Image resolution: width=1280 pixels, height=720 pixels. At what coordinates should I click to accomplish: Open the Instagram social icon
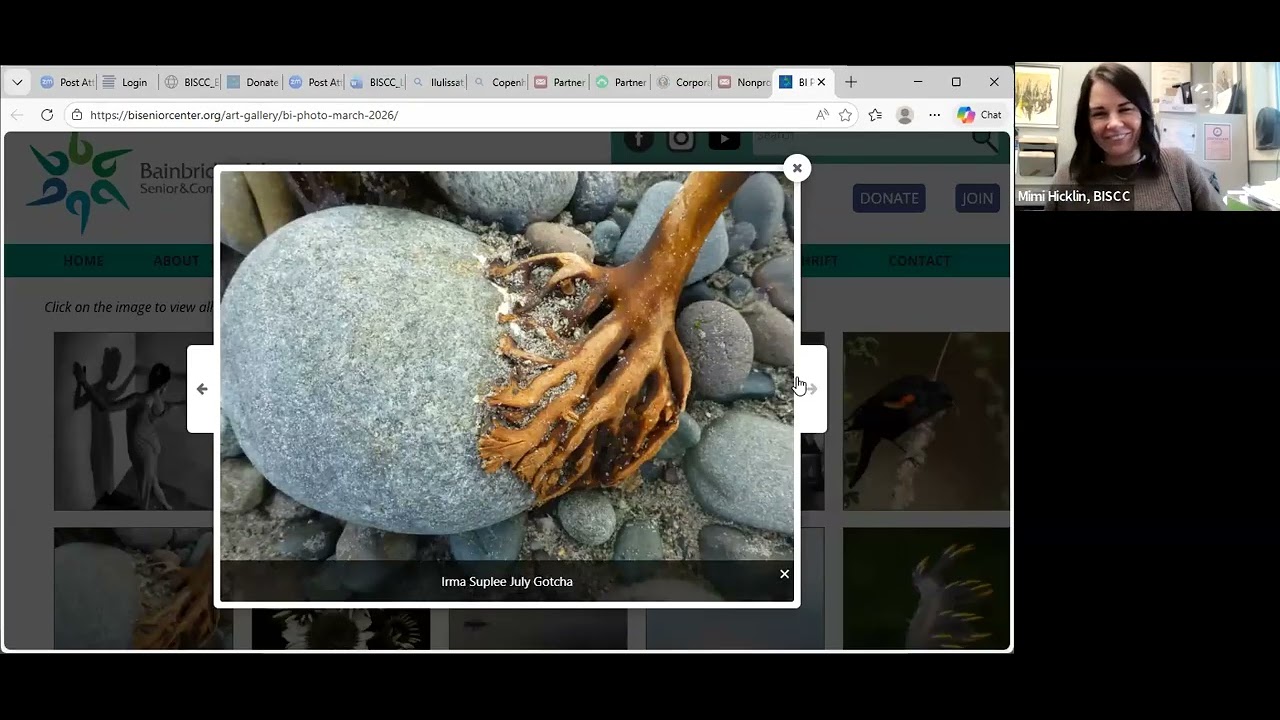tap(681, 140)
